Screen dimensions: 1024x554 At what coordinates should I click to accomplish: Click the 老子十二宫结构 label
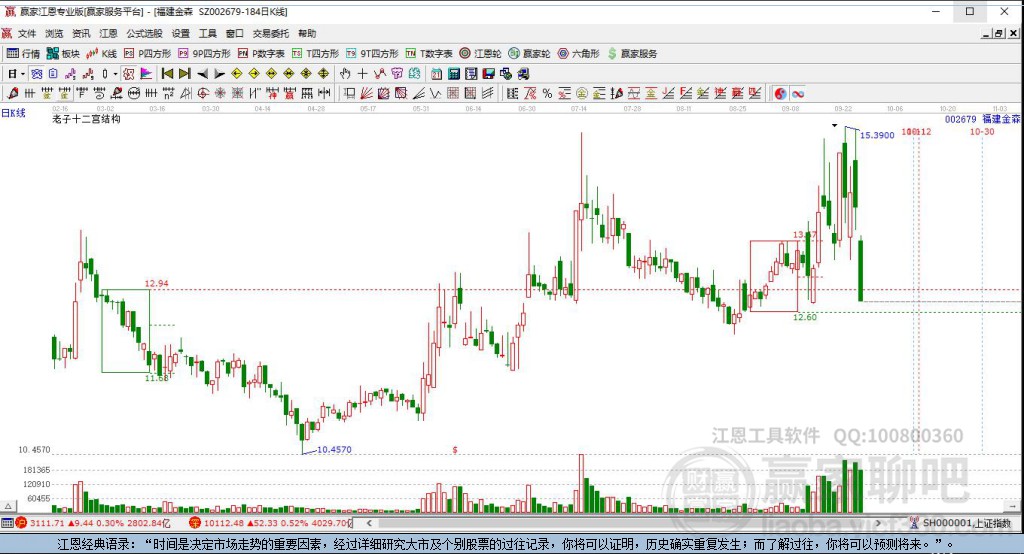coord(86,119)
